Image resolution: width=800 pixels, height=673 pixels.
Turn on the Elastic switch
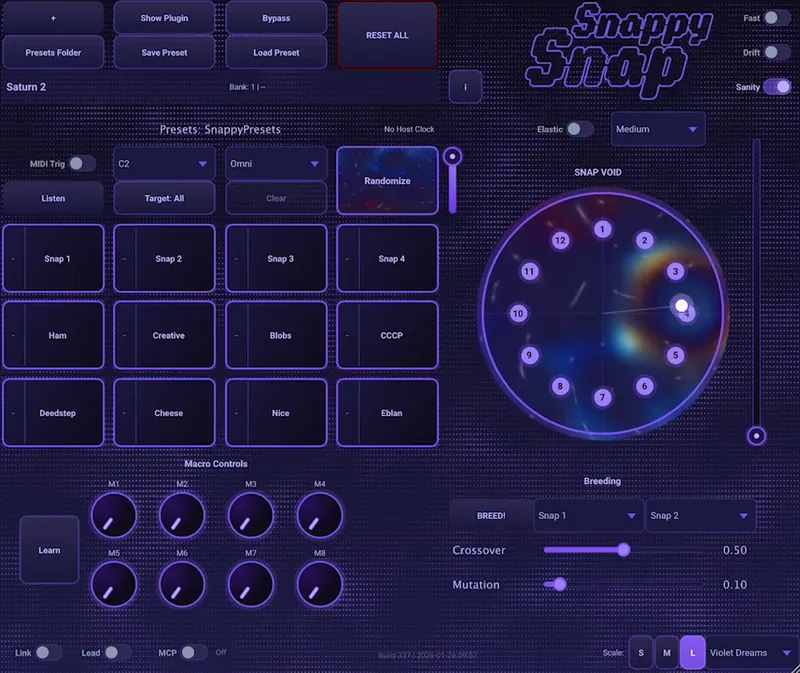[579, 129]
